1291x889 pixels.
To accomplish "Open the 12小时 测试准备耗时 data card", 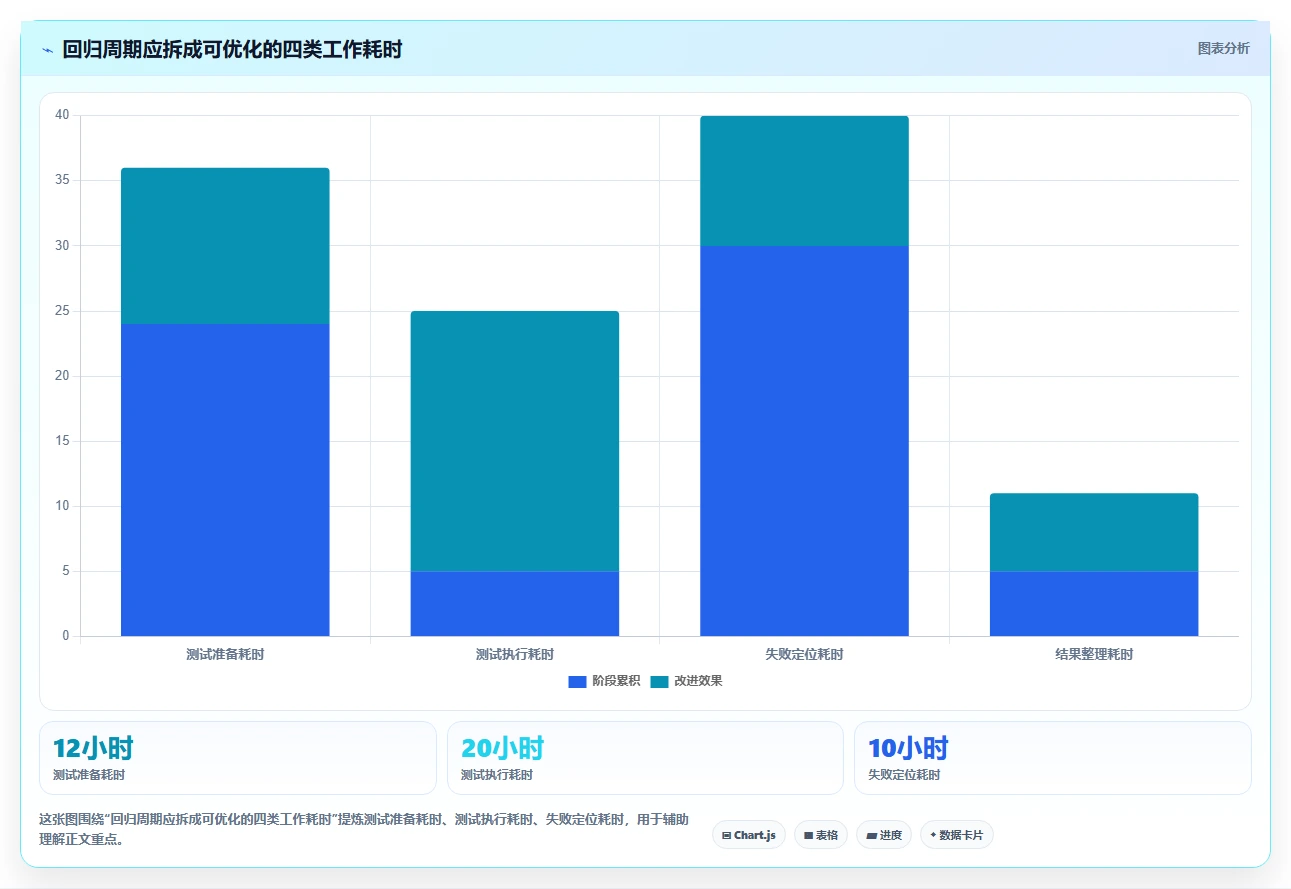I will coord(238,758).
